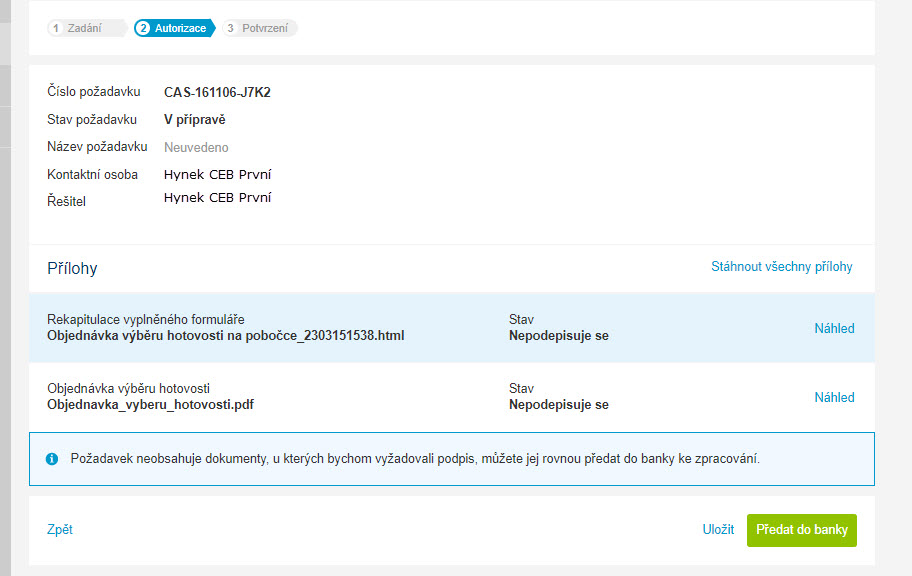Click the step 3 number circle
The width and height of the screenshot is (912, 576).
(x=230, y=28)
